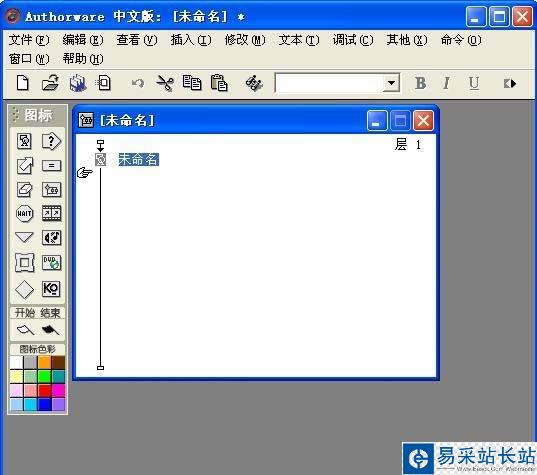This screenshot has width=537, height=475.
Task: Select the Erase icon in the palette
Action: click(x=24, y=189)
